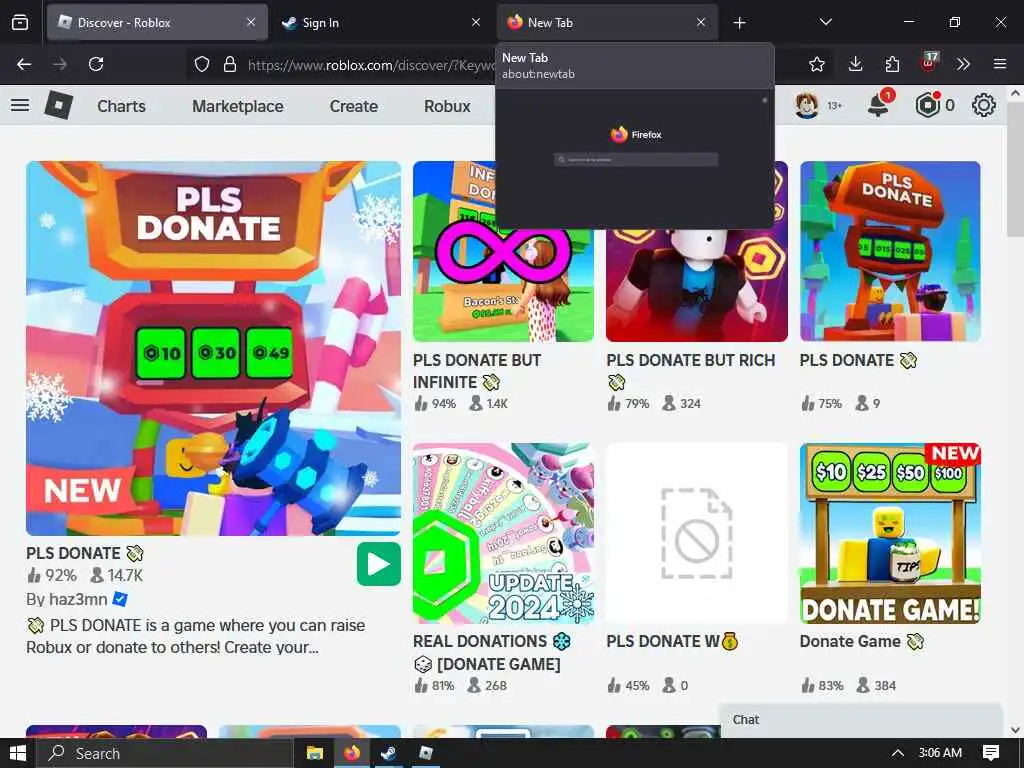This screenshot has width=1024, height=768.
Task: Open Roblox side navigation hamburger menu
Action: click(x=20, y=105)
